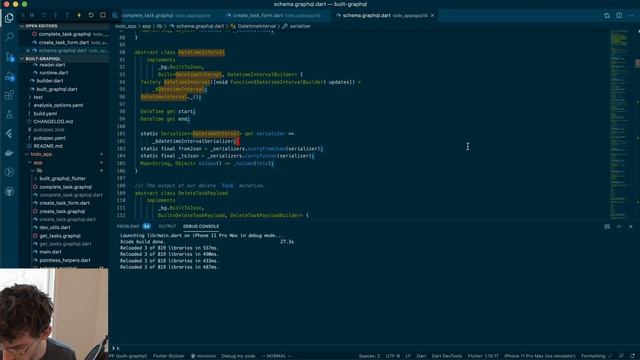Click the clear console icon in panel
The image size is (640, 360).
[607, 226]
